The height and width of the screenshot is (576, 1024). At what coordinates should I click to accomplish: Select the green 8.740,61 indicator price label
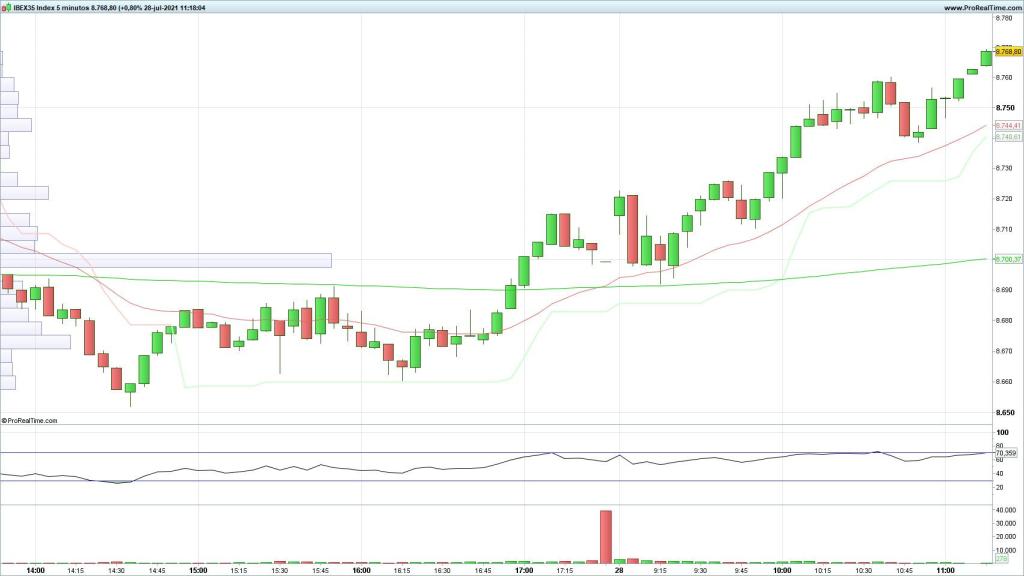[x=1007, y=136]
